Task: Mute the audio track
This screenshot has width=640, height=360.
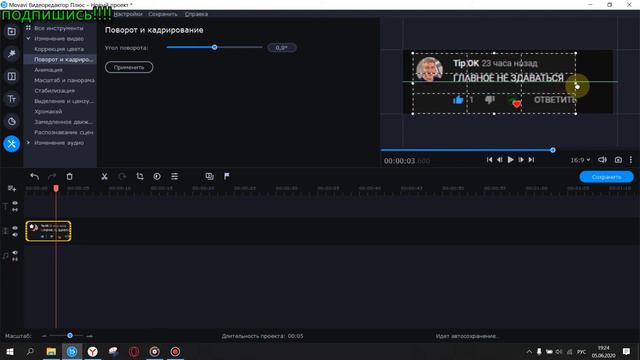Action: pos(15,253)
